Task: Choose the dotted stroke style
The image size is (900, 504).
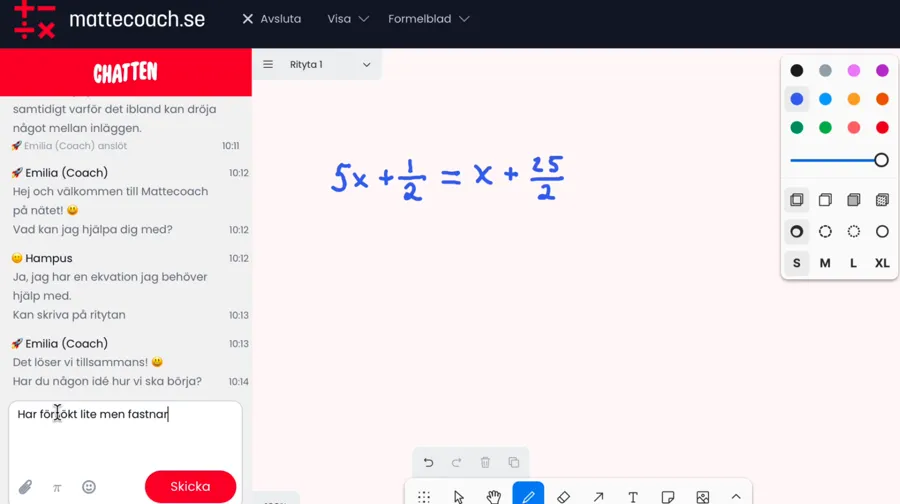Action: [x=854, y=231]
